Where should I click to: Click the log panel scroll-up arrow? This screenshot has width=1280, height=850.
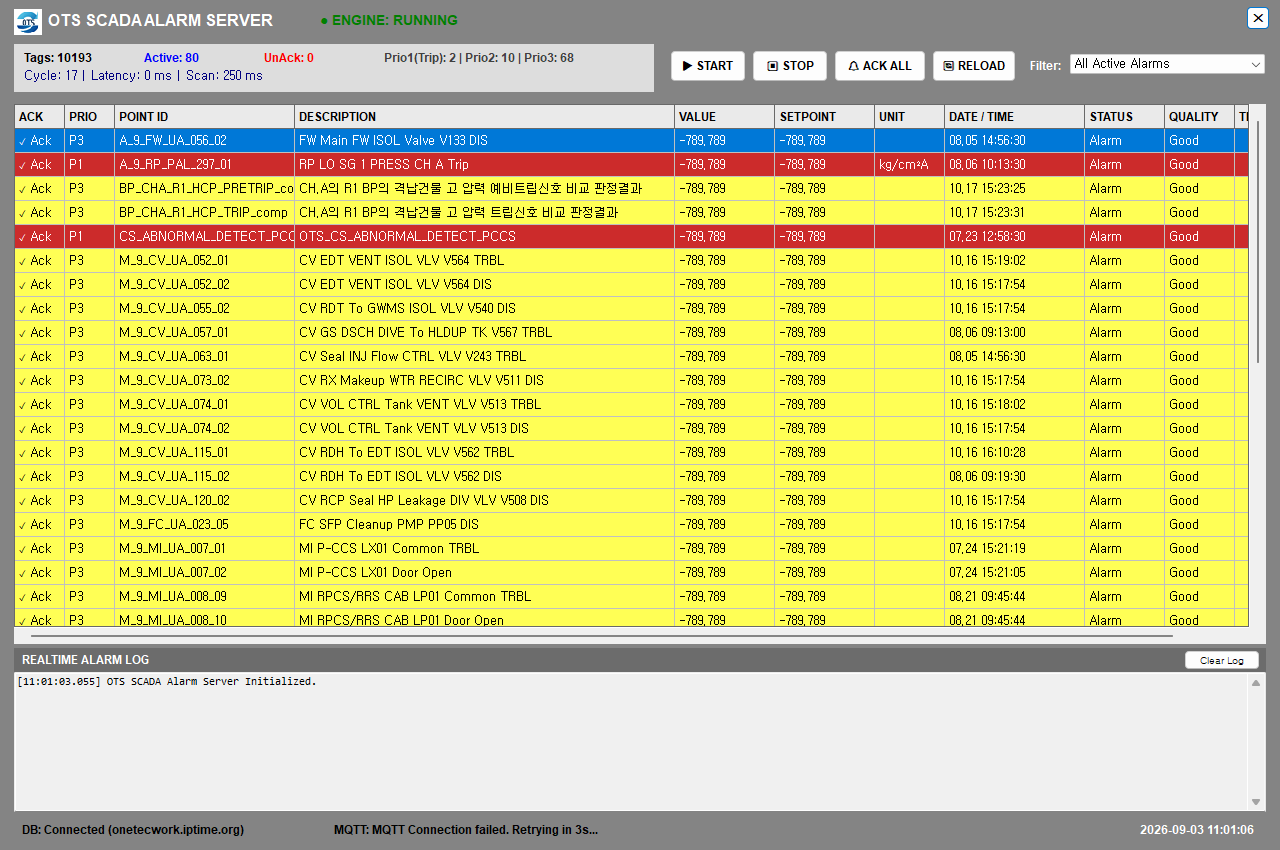[x=1256, y=683]
